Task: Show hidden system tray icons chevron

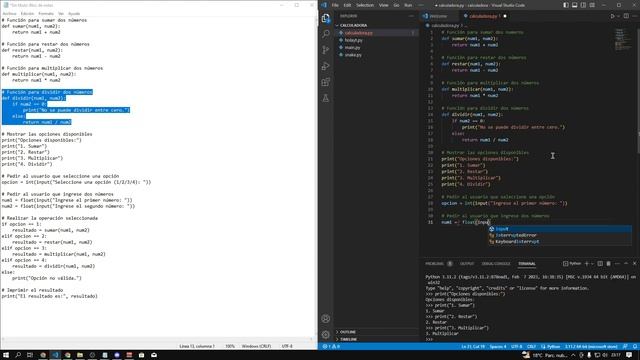Action: (x=573, y=355)
